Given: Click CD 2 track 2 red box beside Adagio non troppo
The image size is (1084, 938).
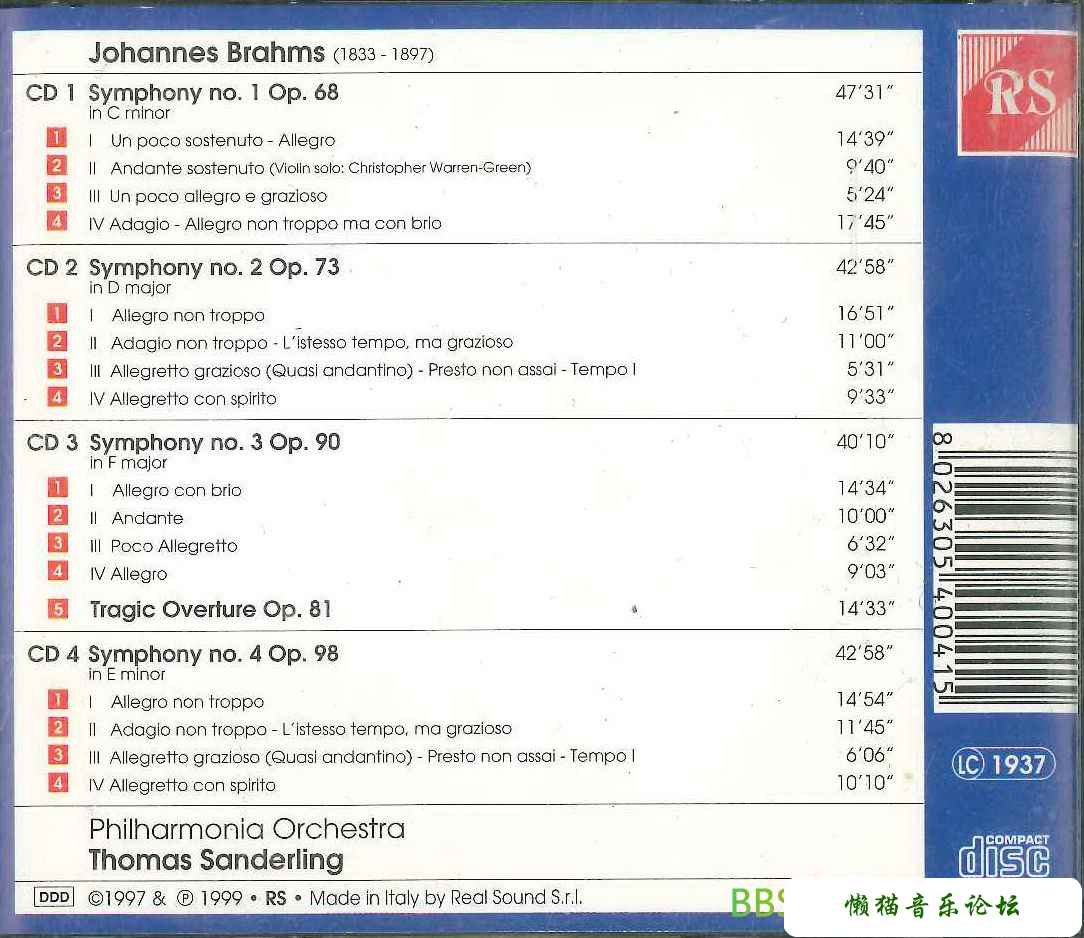Looking at the screenshot, I should tap(57, 341).
